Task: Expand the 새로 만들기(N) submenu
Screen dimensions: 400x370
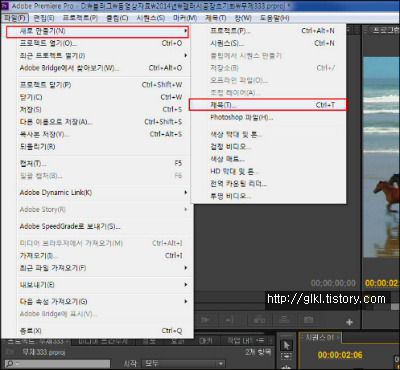Action: click(x=98, y=32)
